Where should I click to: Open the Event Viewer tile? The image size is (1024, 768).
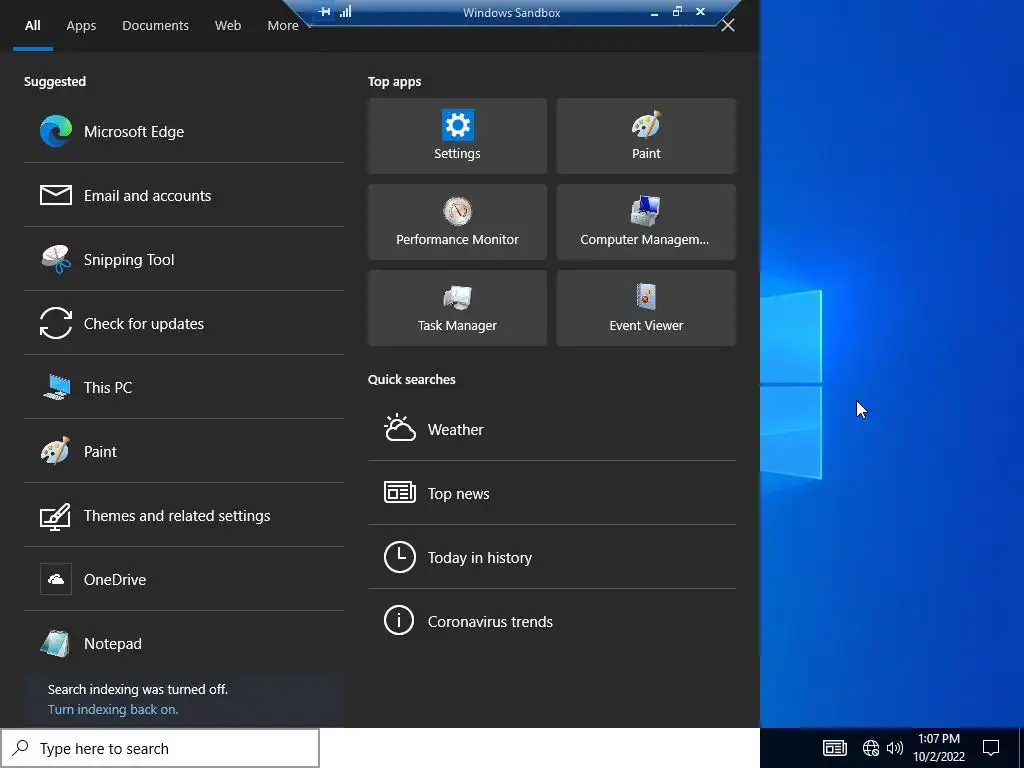pos(646,308)
